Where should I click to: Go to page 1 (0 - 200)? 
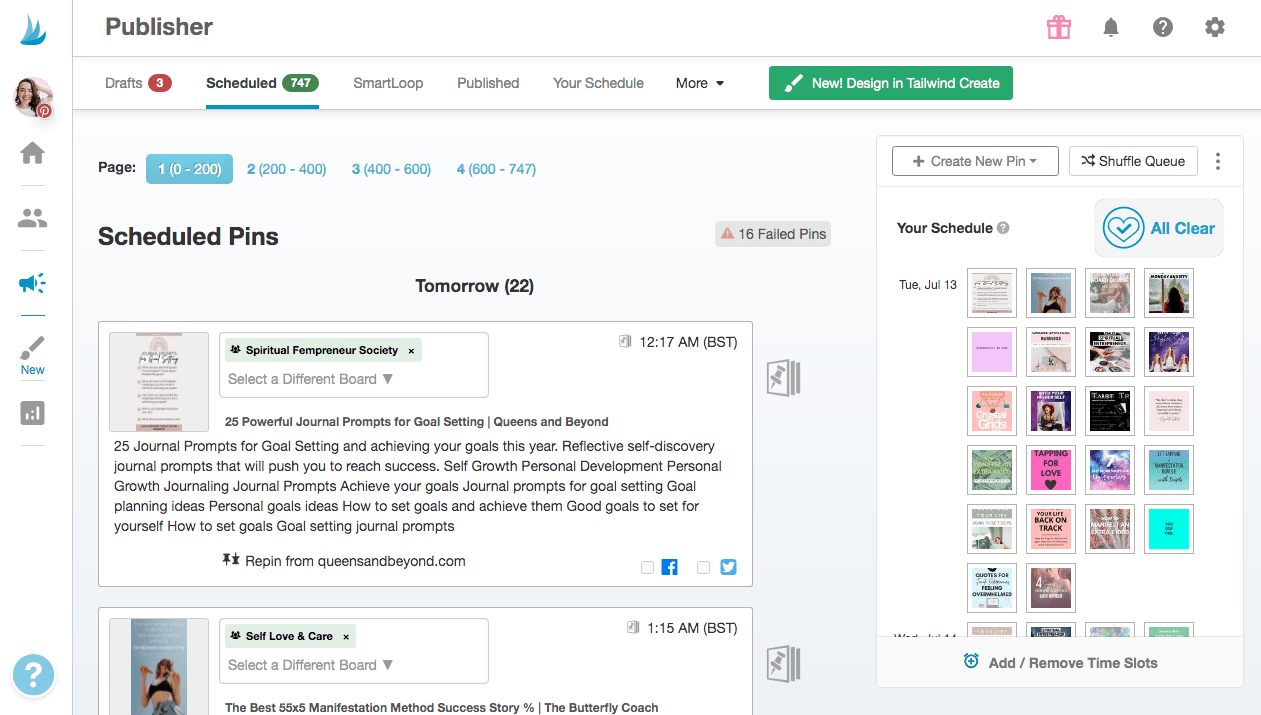pos(190,169)
